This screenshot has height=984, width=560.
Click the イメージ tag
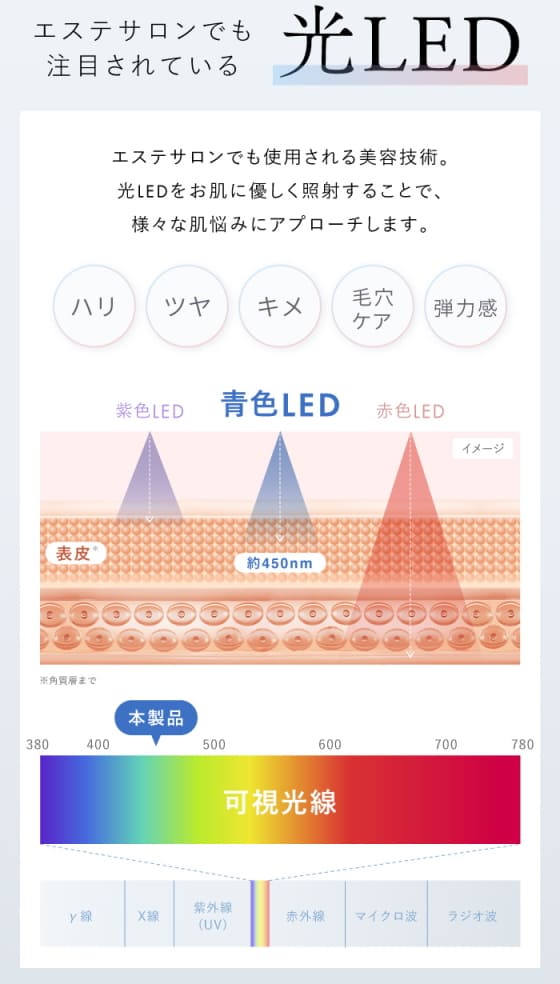(x=483, y=448)
